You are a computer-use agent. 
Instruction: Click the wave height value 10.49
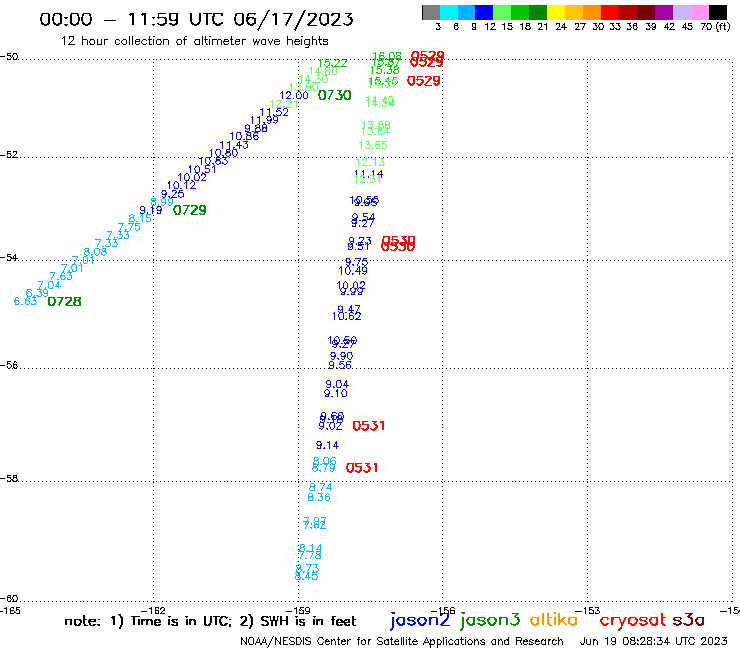pyautogui.click(x=353, y=270)
